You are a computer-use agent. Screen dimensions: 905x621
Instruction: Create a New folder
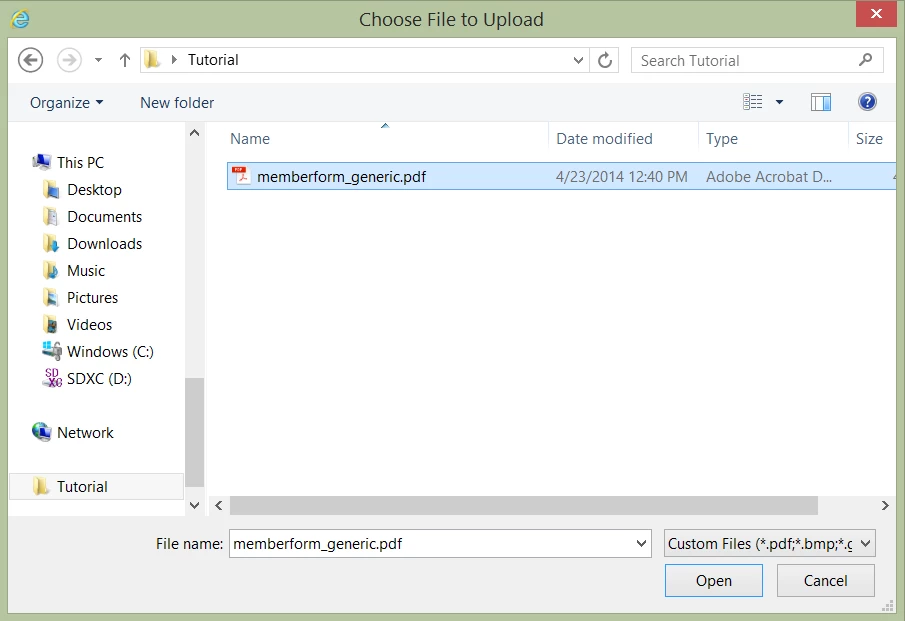(x=177, y=103)
